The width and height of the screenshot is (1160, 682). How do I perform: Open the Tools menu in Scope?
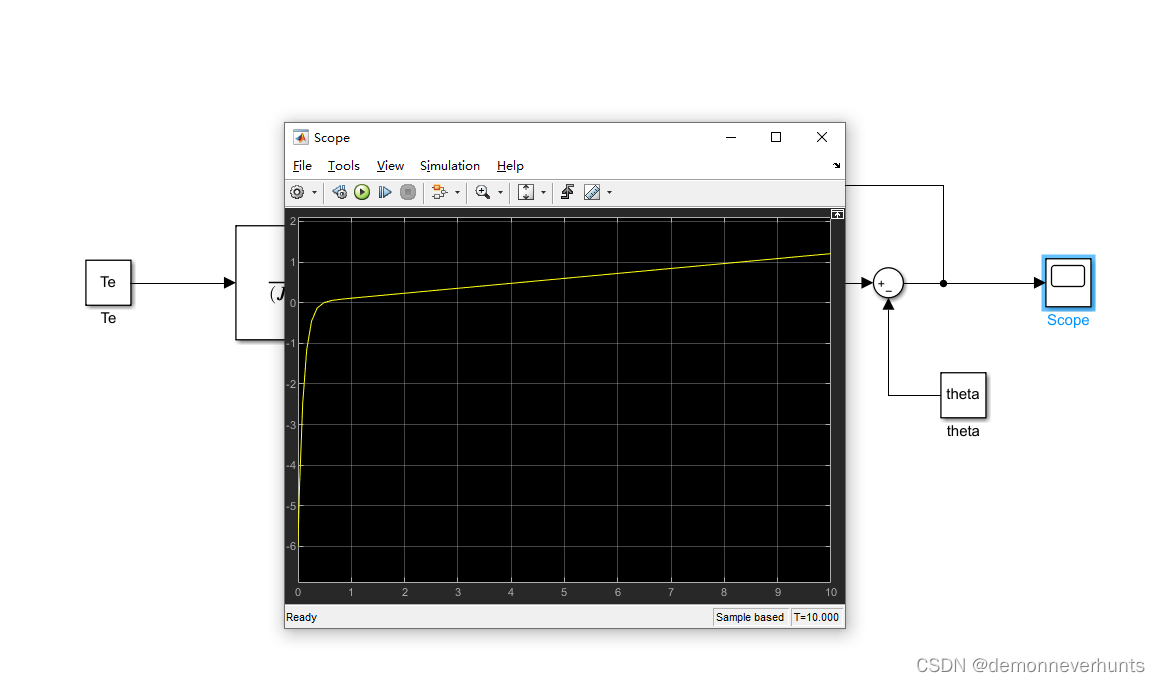(344, 166)
